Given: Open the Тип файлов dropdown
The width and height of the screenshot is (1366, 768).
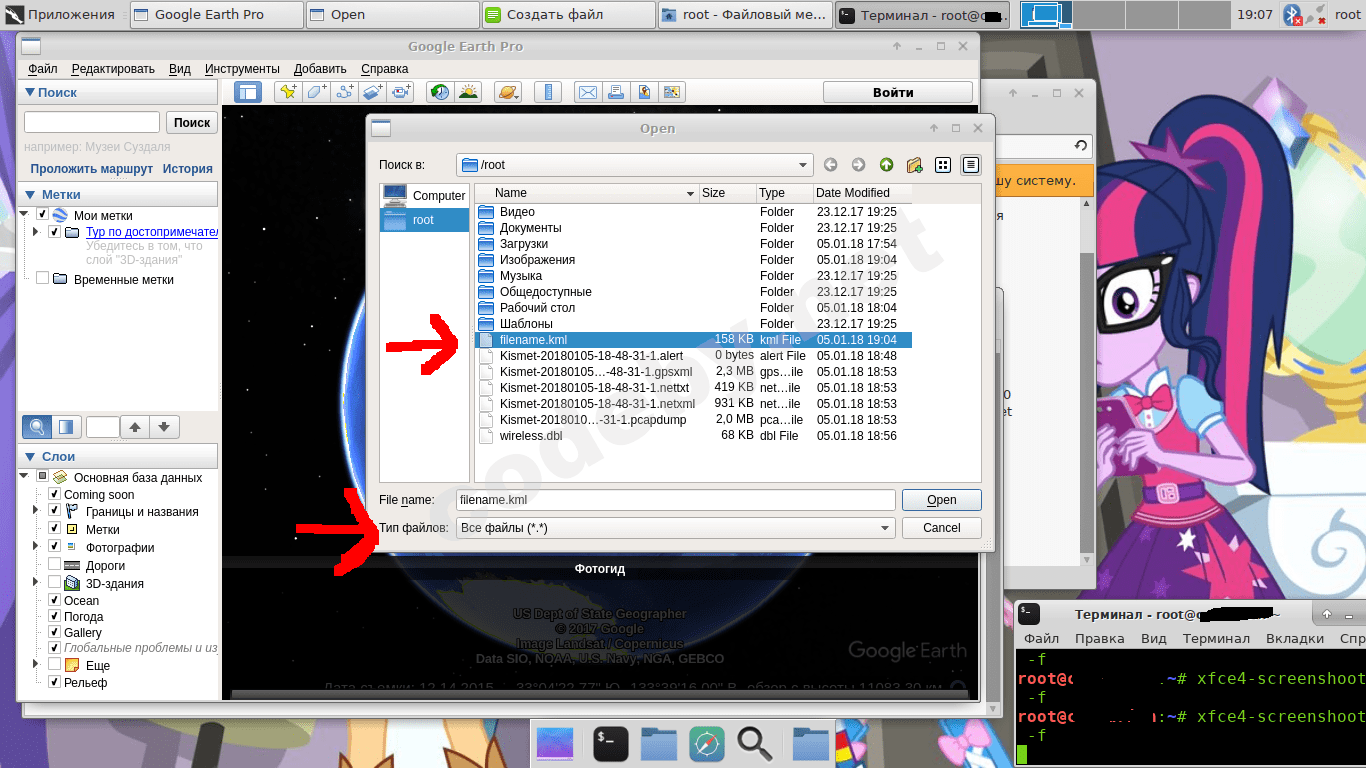Looking at the screenshot, I should (x=675, y=528).
